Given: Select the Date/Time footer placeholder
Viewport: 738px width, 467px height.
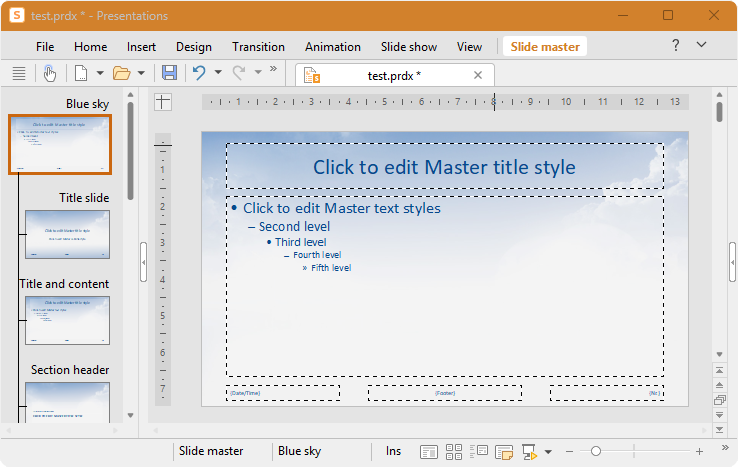Looking at the screenshot, I should [x=283, y=393].
